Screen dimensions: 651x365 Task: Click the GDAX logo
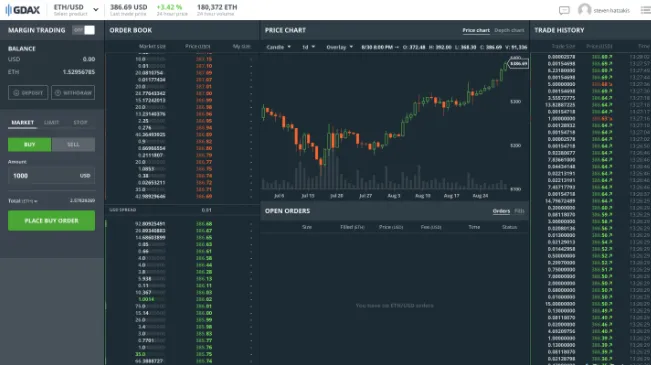pos(23,10)
